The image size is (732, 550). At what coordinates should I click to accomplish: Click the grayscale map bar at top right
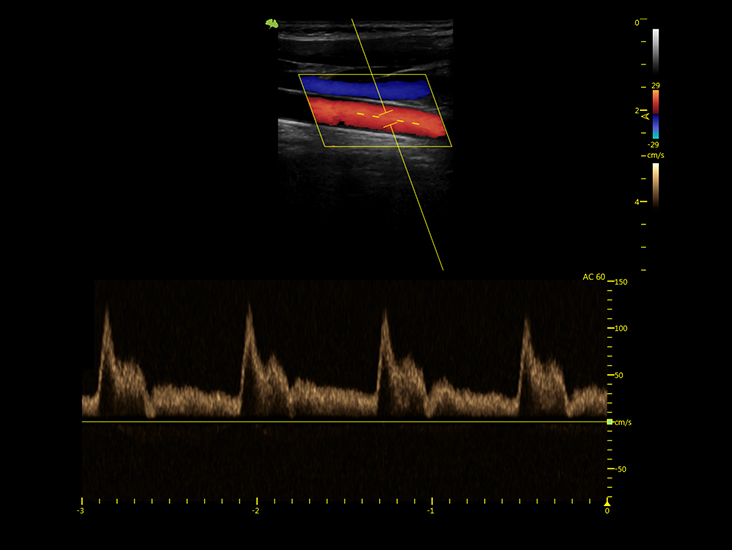tap(655, 51)
